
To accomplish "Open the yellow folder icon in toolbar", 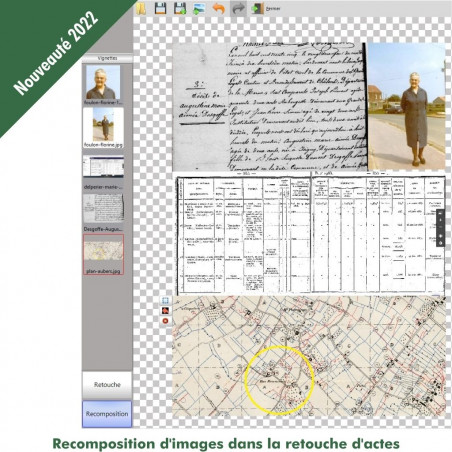I will 141,8.
